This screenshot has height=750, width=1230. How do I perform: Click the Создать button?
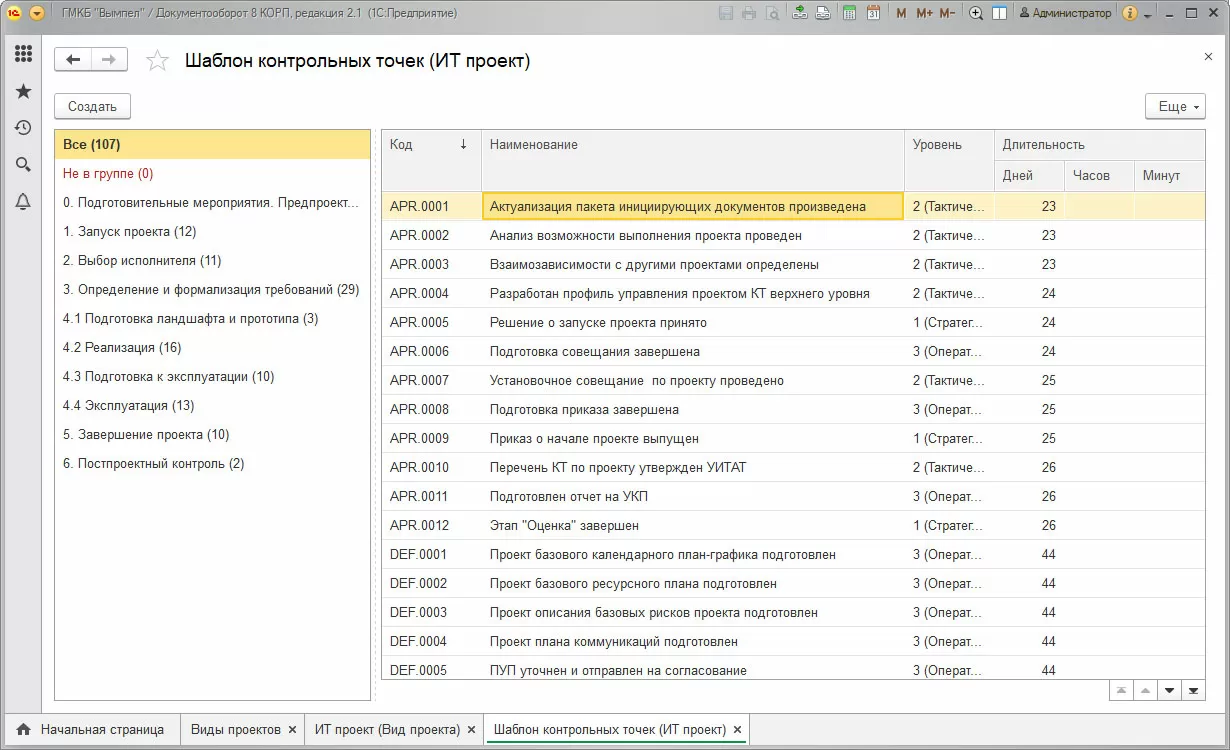point(92,107)
